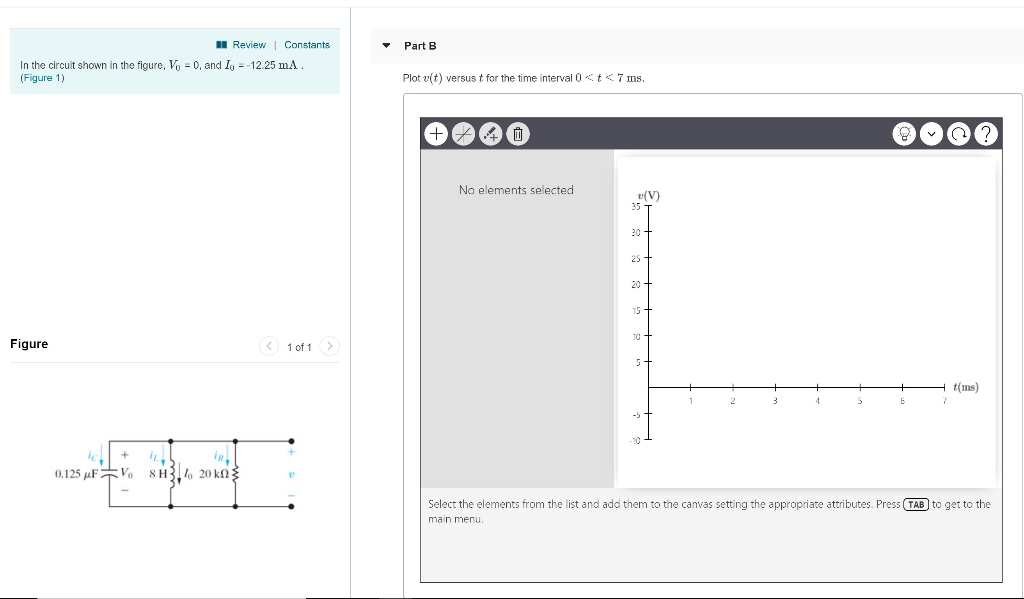1024x599 pixels.
Task: Open the help question mark icon
Action: (x=986, y=133)
